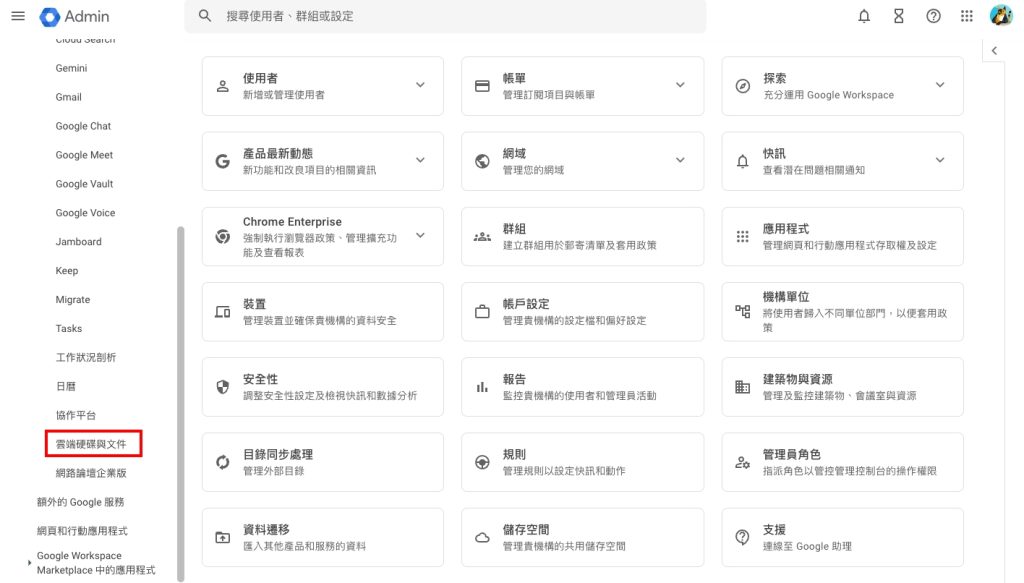The height and width of the screenshot is (583, 1024).
Task: Open Google Meet in the sidebar
Action: coord(84,155)
